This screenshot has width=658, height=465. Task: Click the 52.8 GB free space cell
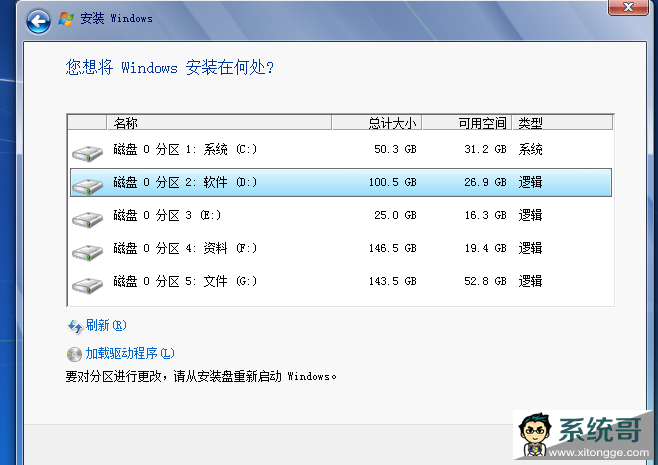486,281
